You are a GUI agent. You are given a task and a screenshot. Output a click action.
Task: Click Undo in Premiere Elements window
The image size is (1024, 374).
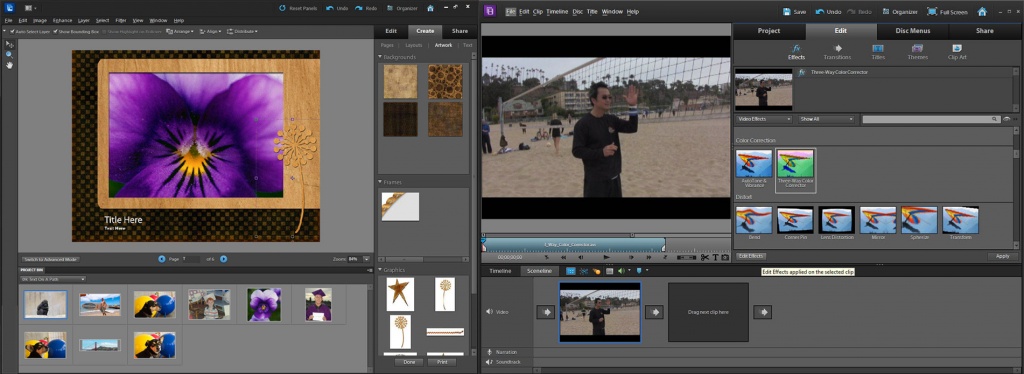tap(828, 12)
